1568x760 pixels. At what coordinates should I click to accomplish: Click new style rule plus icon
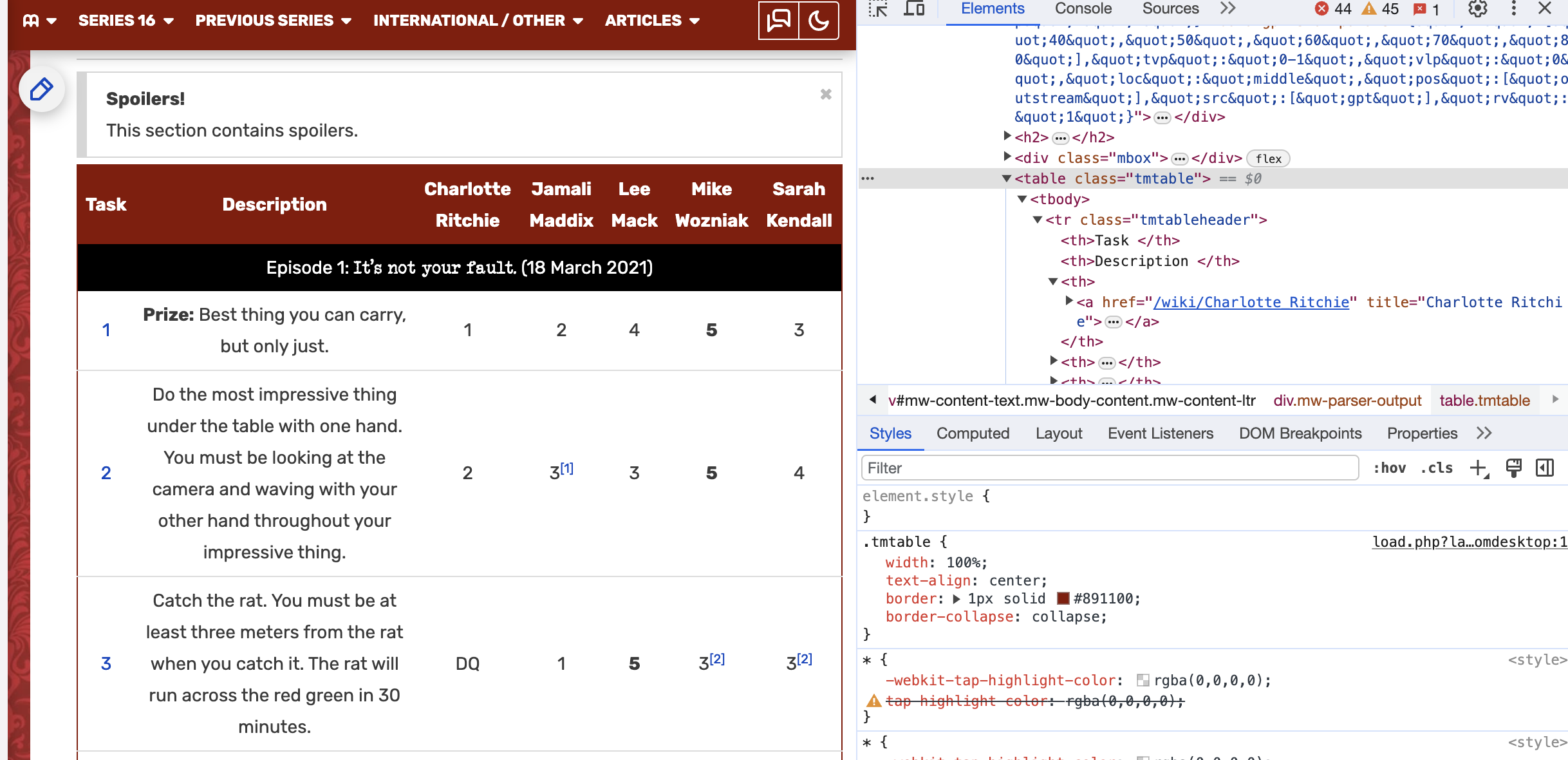[x=1479, y=468]
